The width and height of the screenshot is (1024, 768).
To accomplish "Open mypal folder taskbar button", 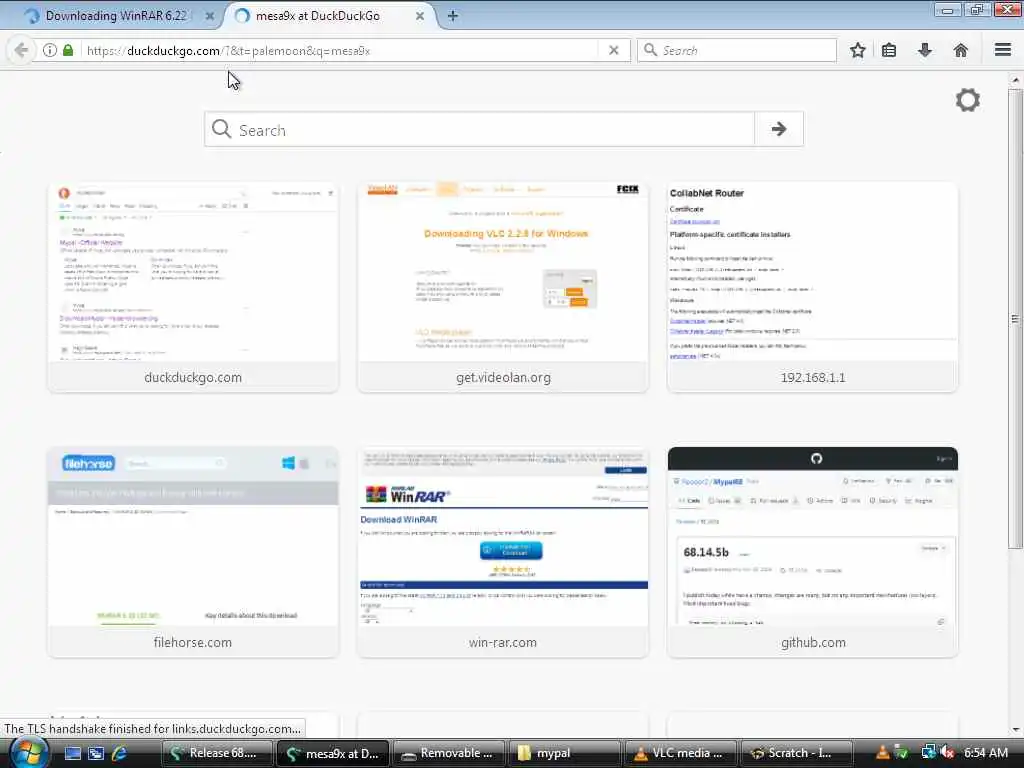I will coord(565,753).
